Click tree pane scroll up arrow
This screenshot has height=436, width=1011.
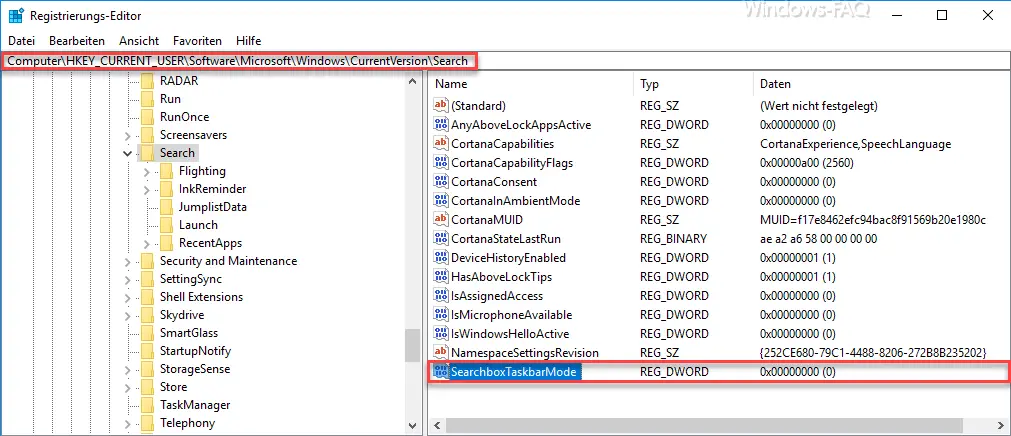coord(413,80)
